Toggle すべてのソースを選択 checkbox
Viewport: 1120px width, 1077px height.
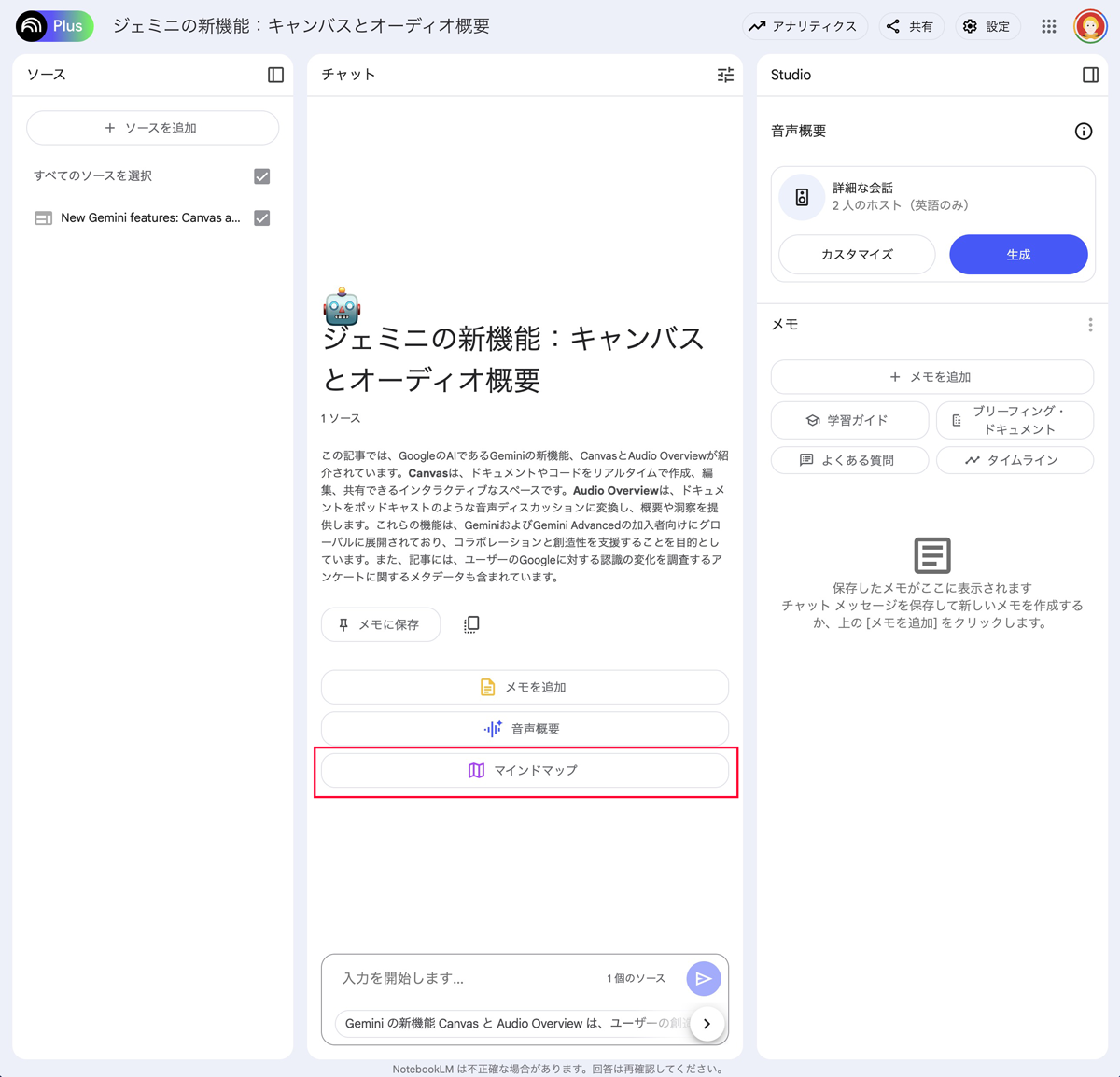(x=262, y=175)
